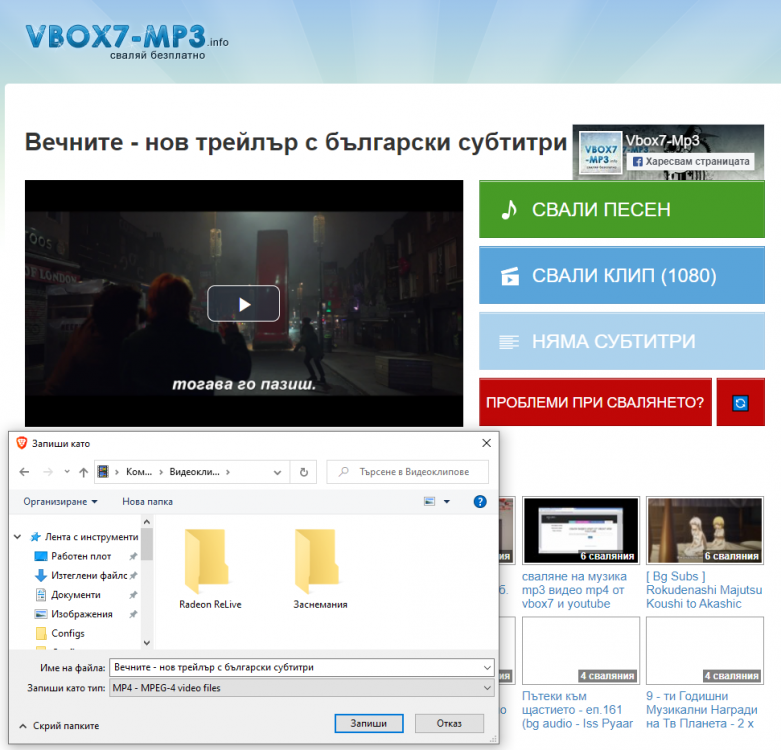781x750 pixels.
Task: Collapse folders with Скрий папките
Action: [59, 726]
